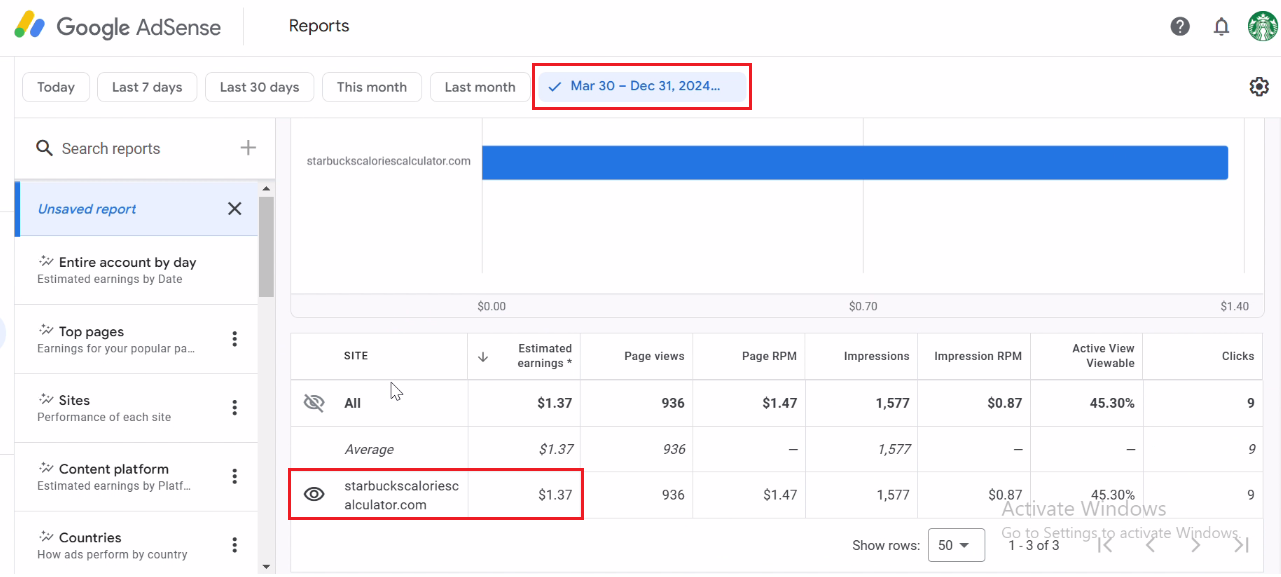The width and height of the screenshot is (1281, 577).
Task: Click starbuckscaloriescalculator.com site name in table
Action: coord(401,495)
